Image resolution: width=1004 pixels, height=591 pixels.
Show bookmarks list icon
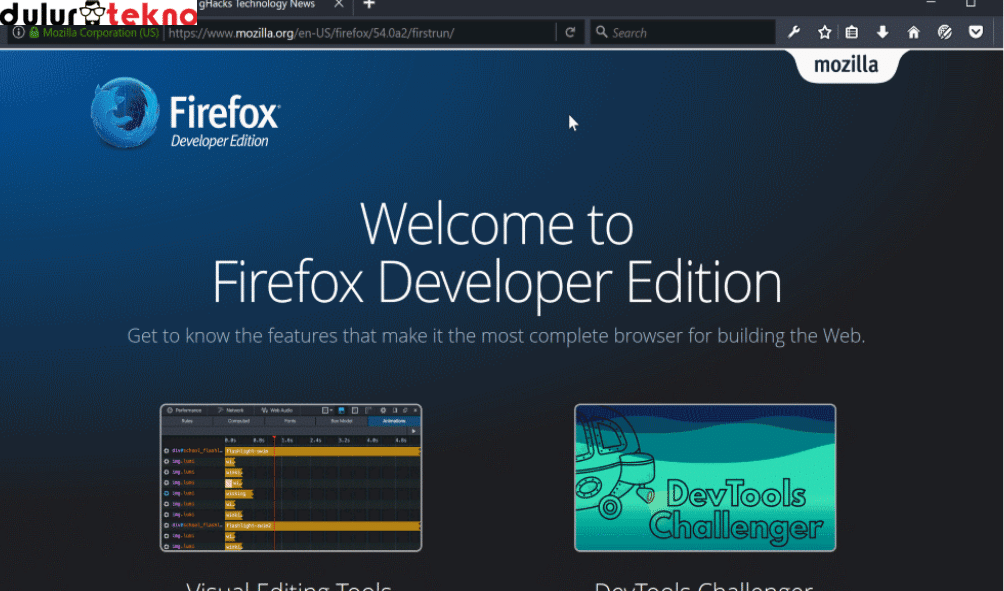852,32
